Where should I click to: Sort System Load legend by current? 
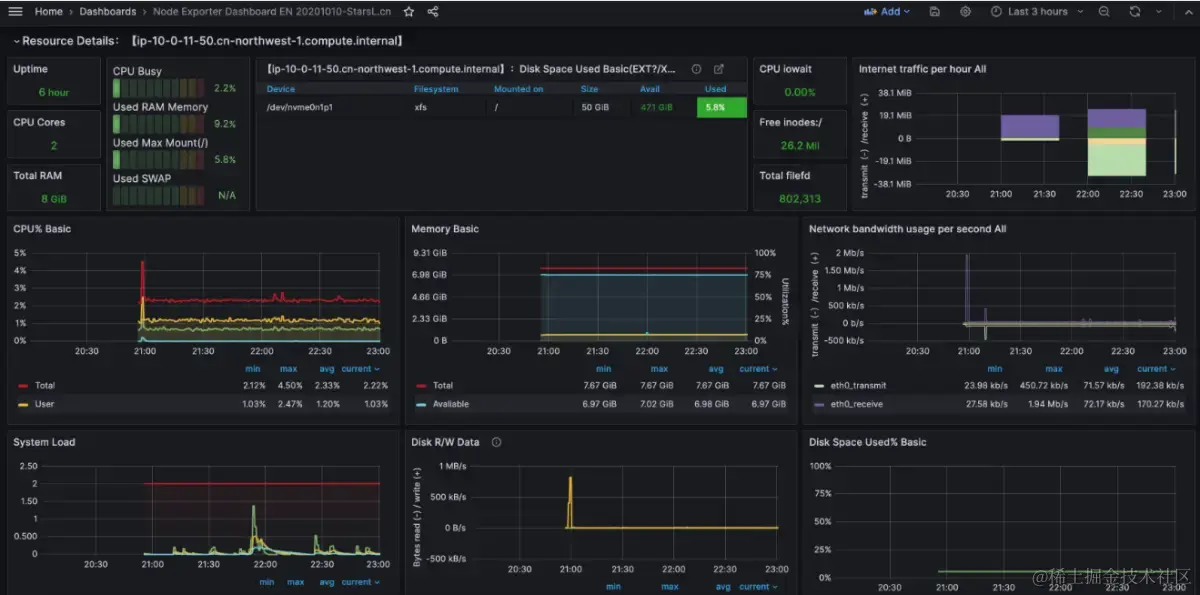[x=360, y=582]
